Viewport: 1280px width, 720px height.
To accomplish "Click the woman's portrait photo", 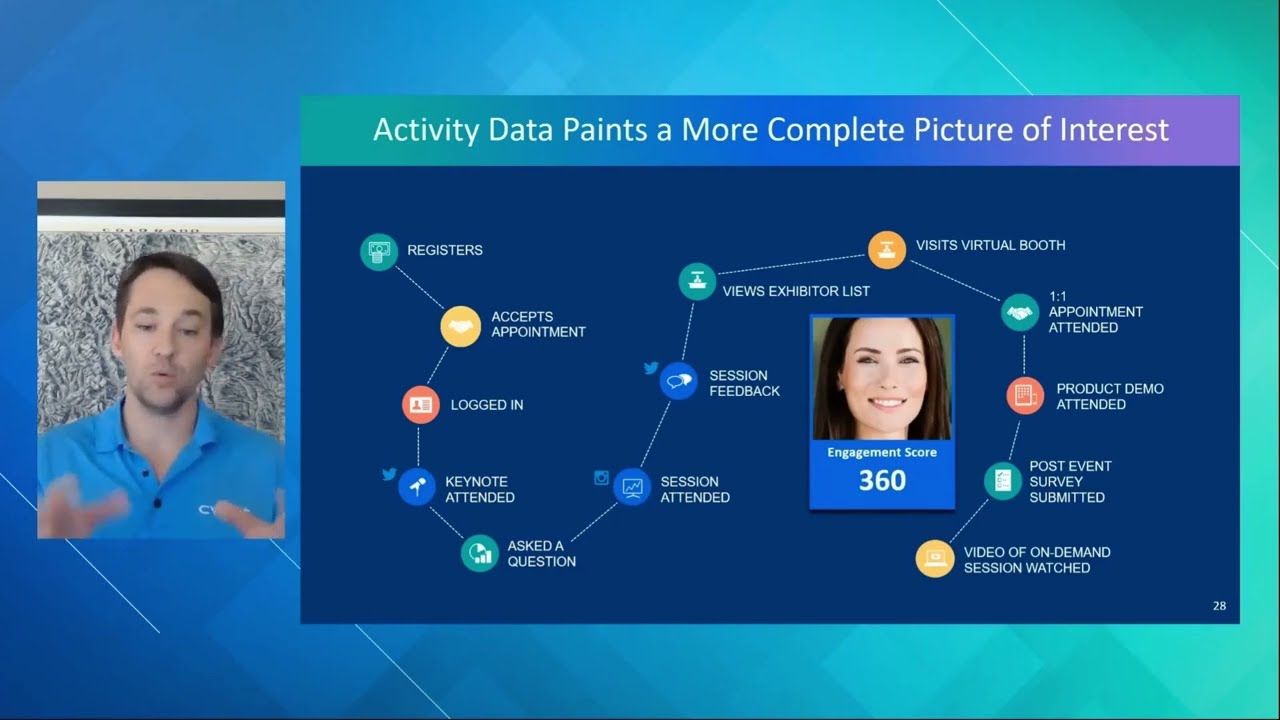I will (882, 378).
